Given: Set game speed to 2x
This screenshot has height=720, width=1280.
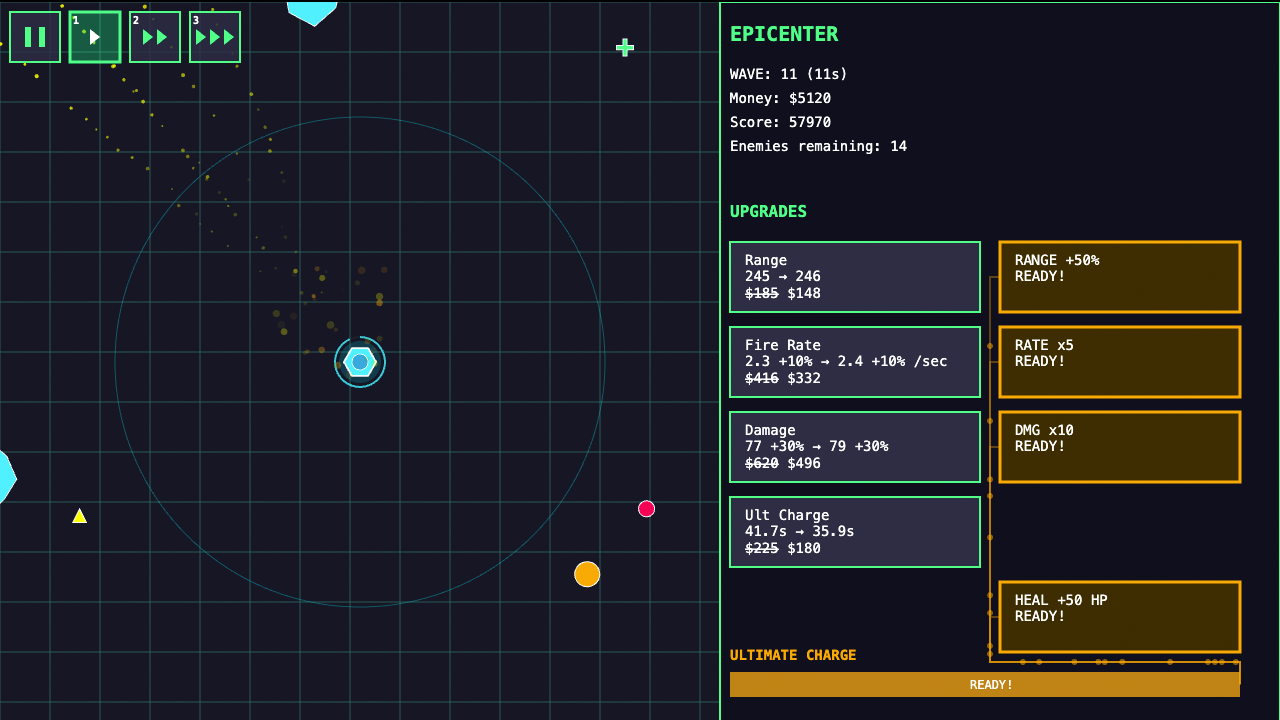Looking at the screenshot, I should 155,37.
